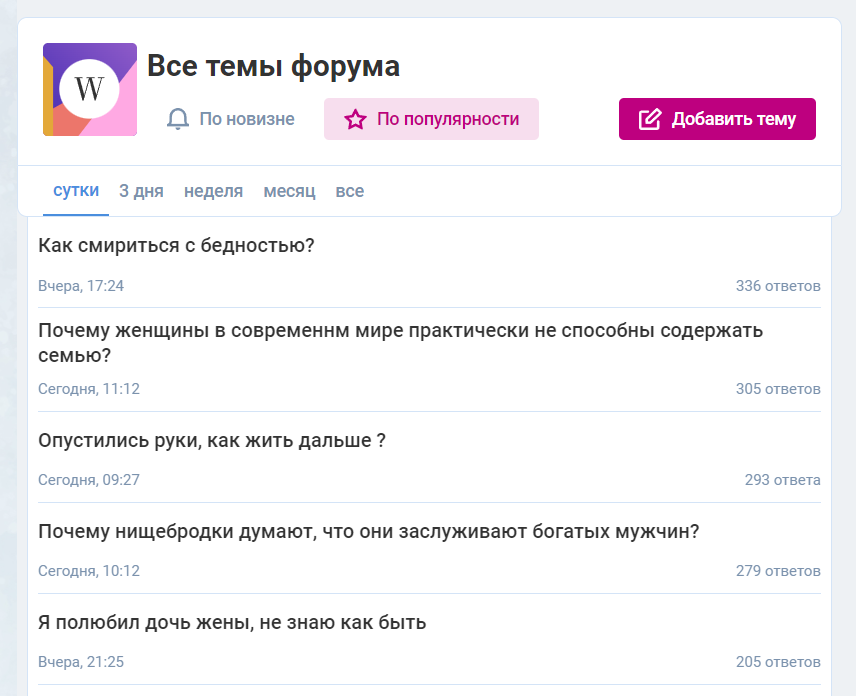Open topic Опустились руки, как жить дальше

click(212, 440)
